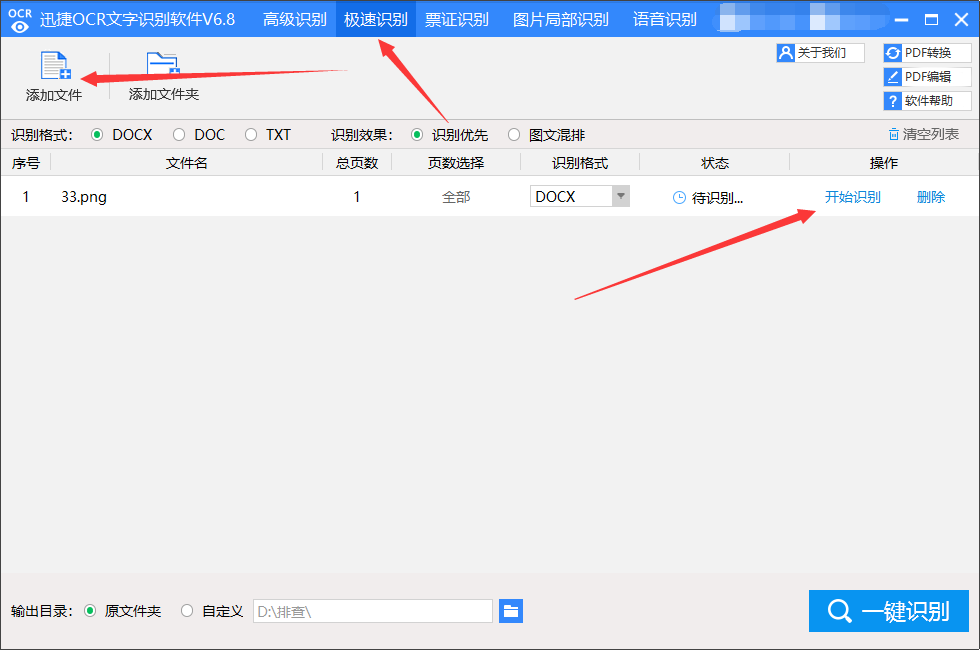Click the OCR eye logo icon
Image resolution: width=980 pixels, height=650 pixels.
20,21
